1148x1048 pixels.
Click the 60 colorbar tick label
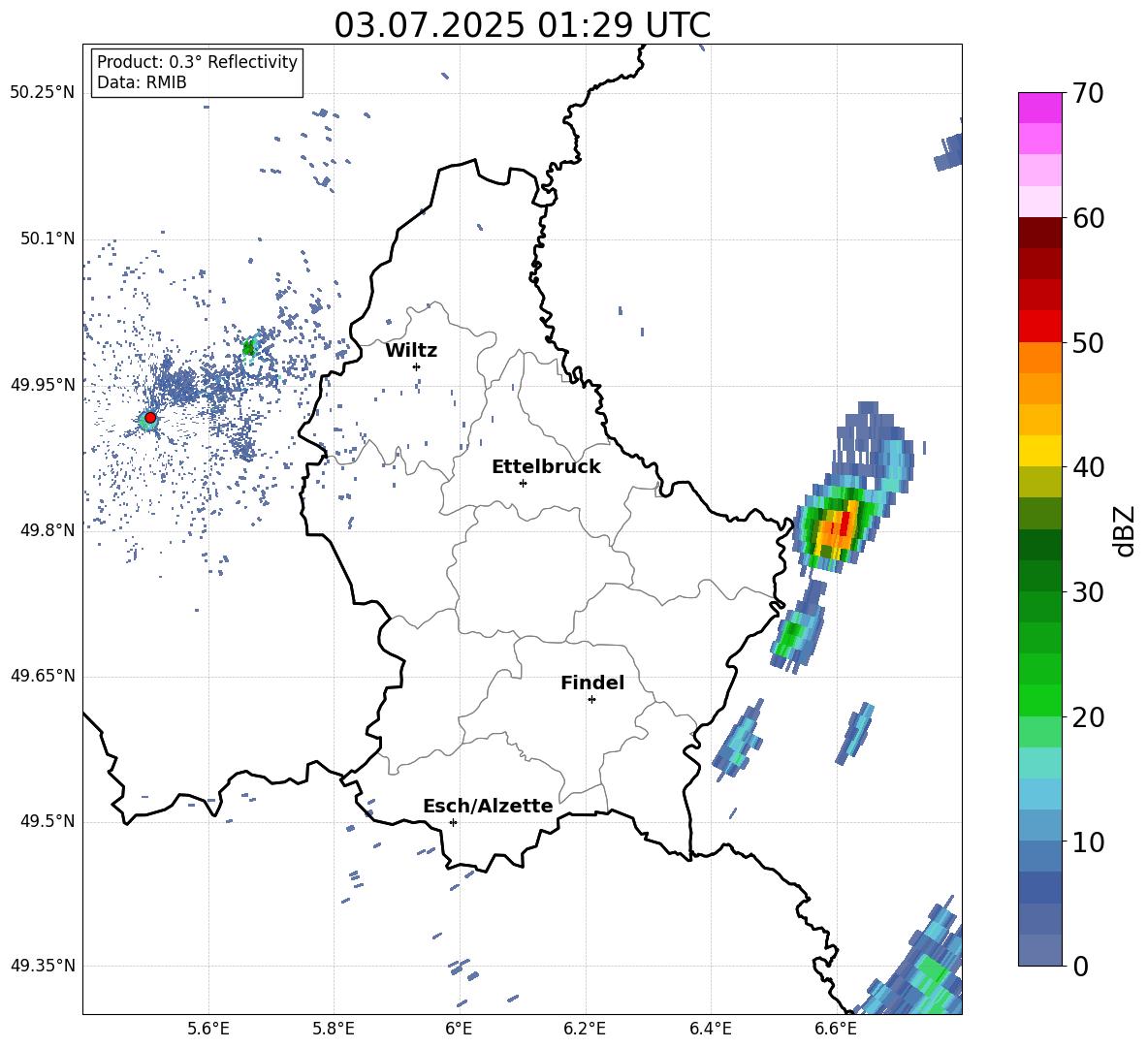(x=1088, y=218)
